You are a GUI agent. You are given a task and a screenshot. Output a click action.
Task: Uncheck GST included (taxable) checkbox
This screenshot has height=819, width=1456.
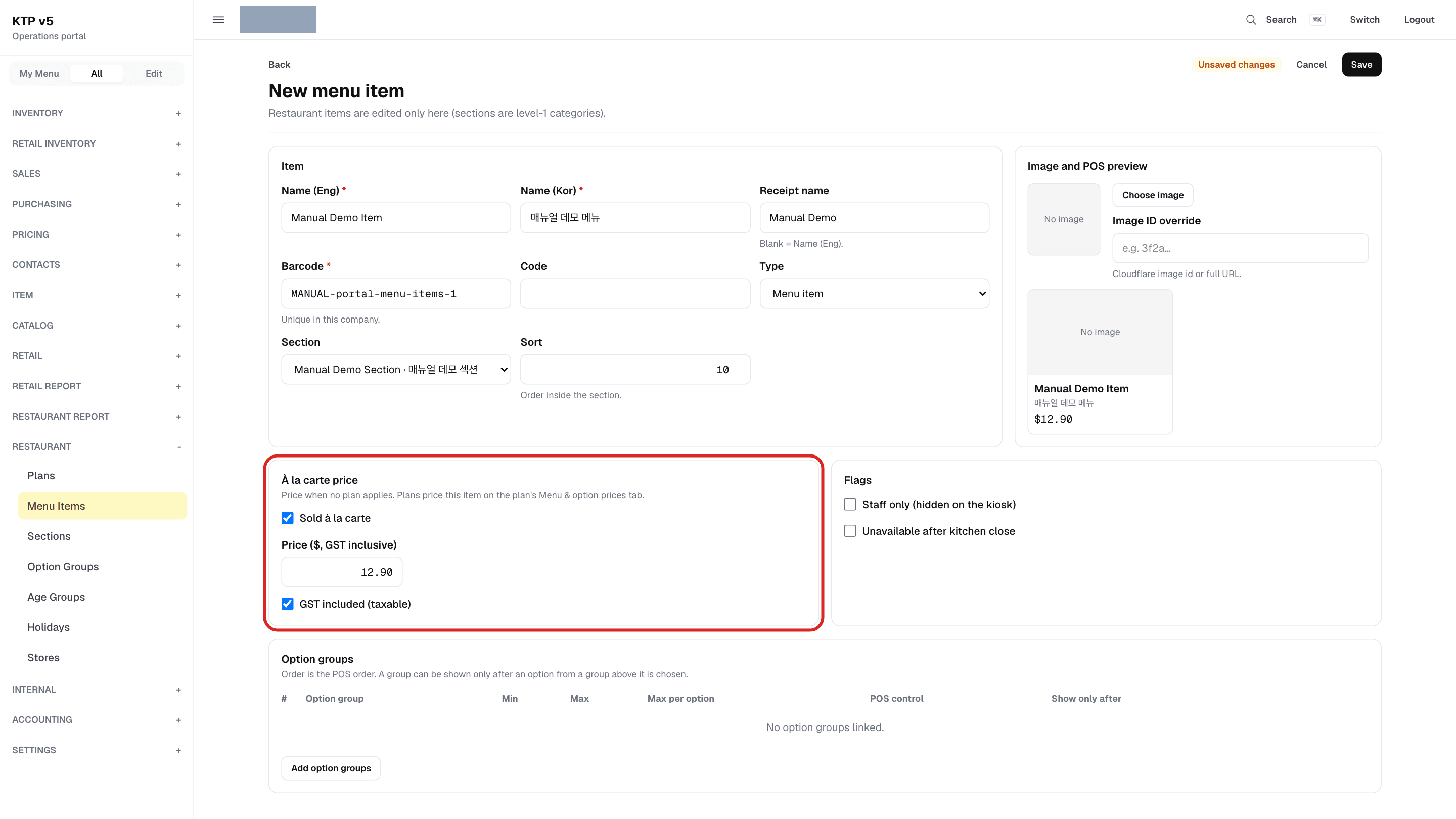(x=288, y=604)
